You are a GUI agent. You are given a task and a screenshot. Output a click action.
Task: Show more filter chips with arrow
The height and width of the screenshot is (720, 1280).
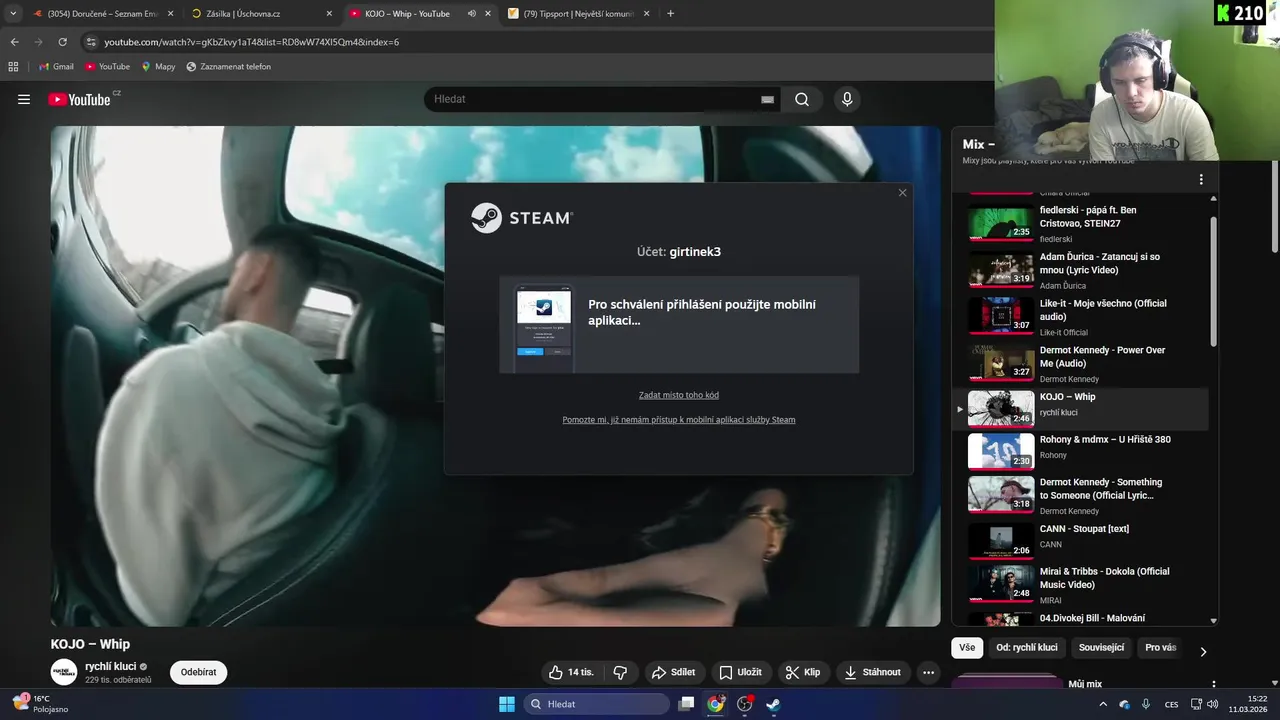point(1203,651)
